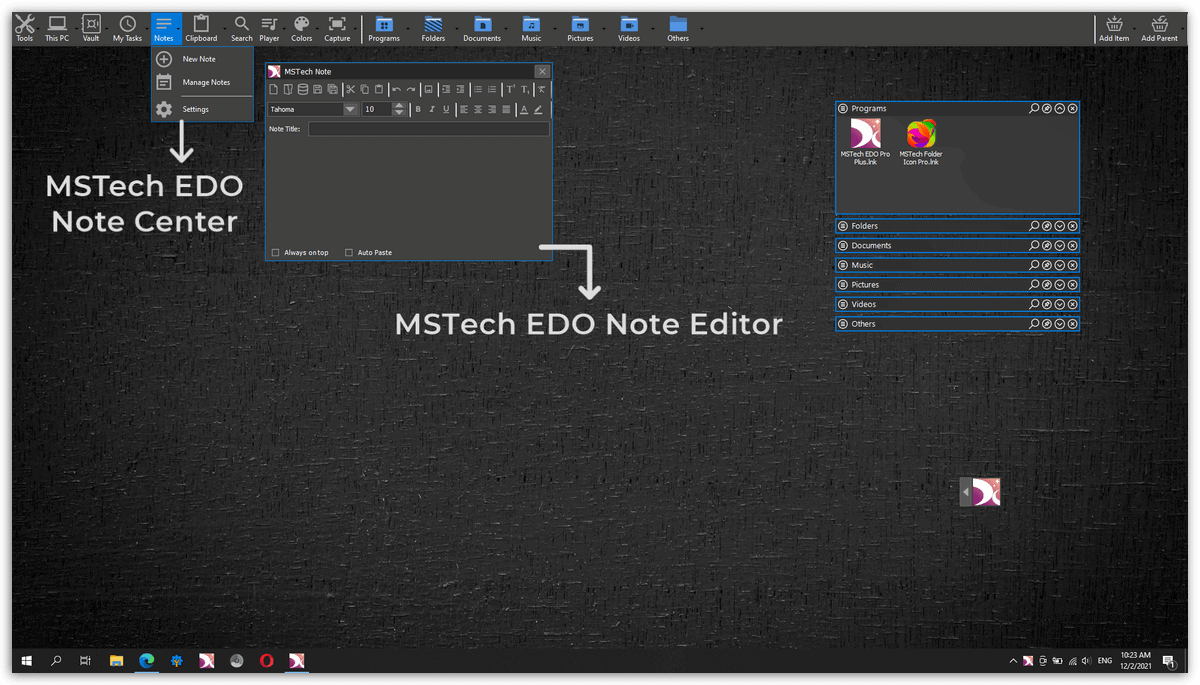
Task: Center-align the note text
Action: tap(478, 109)
